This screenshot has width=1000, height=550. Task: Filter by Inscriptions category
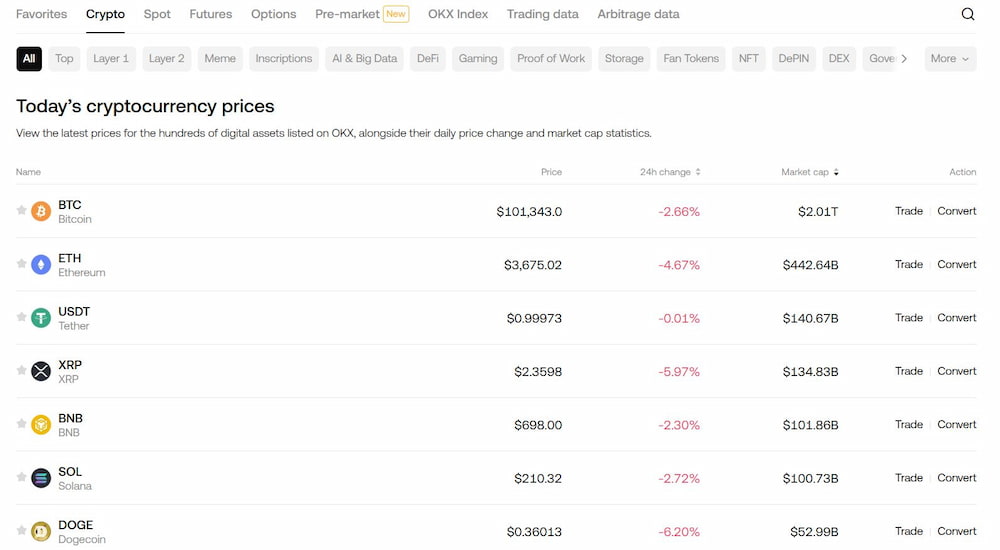coord(284,59)
